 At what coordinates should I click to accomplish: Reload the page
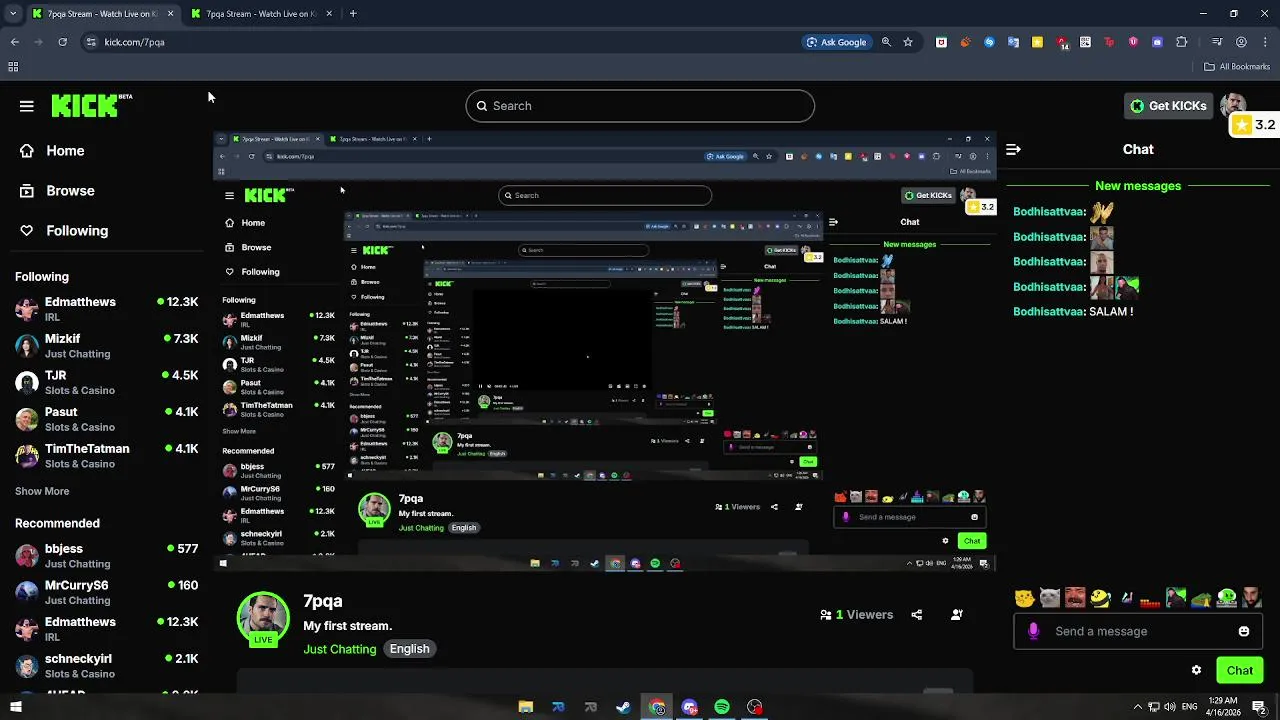click(x=62, y=42)
